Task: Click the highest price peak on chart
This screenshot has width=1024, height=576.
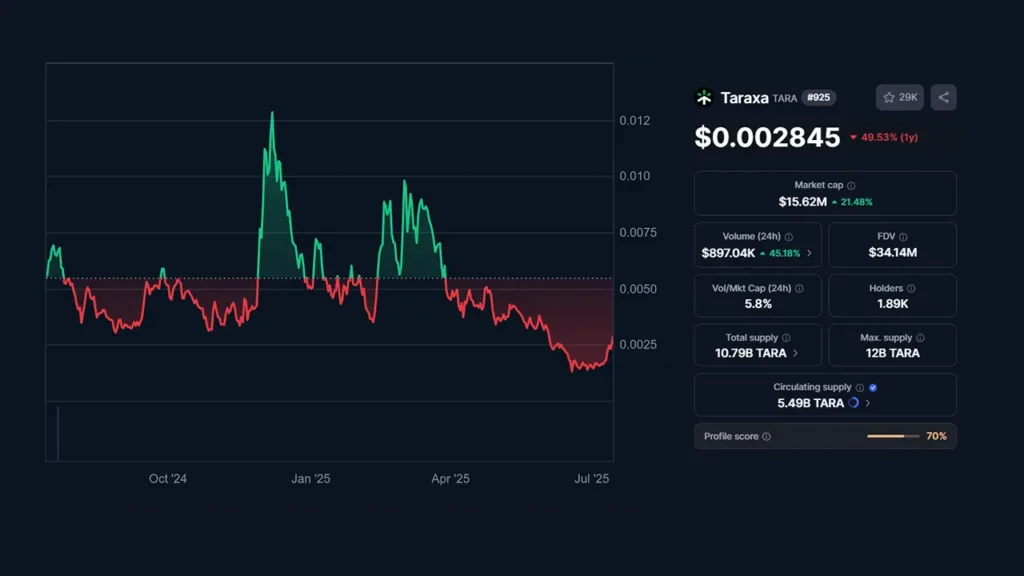Action: [x=272, y=114]
